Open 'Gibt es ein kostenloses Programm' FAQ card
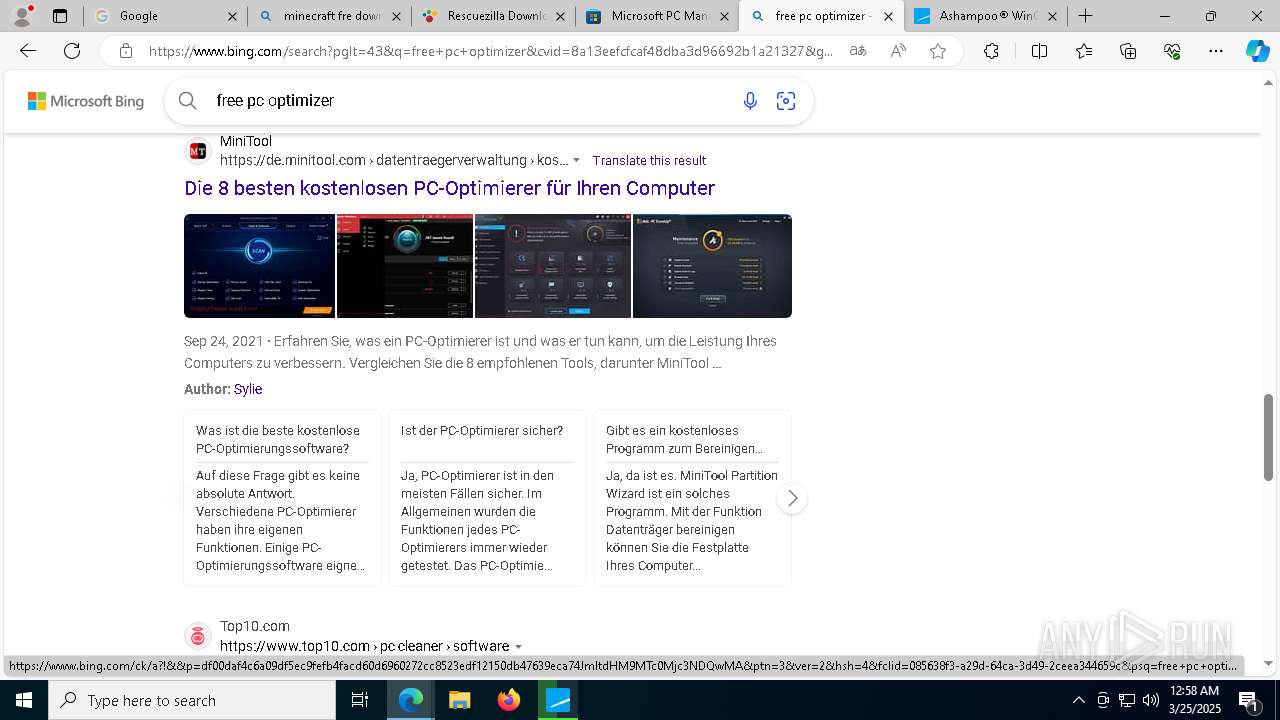This screenshot has width=1280, height=720. coord(692,498)
